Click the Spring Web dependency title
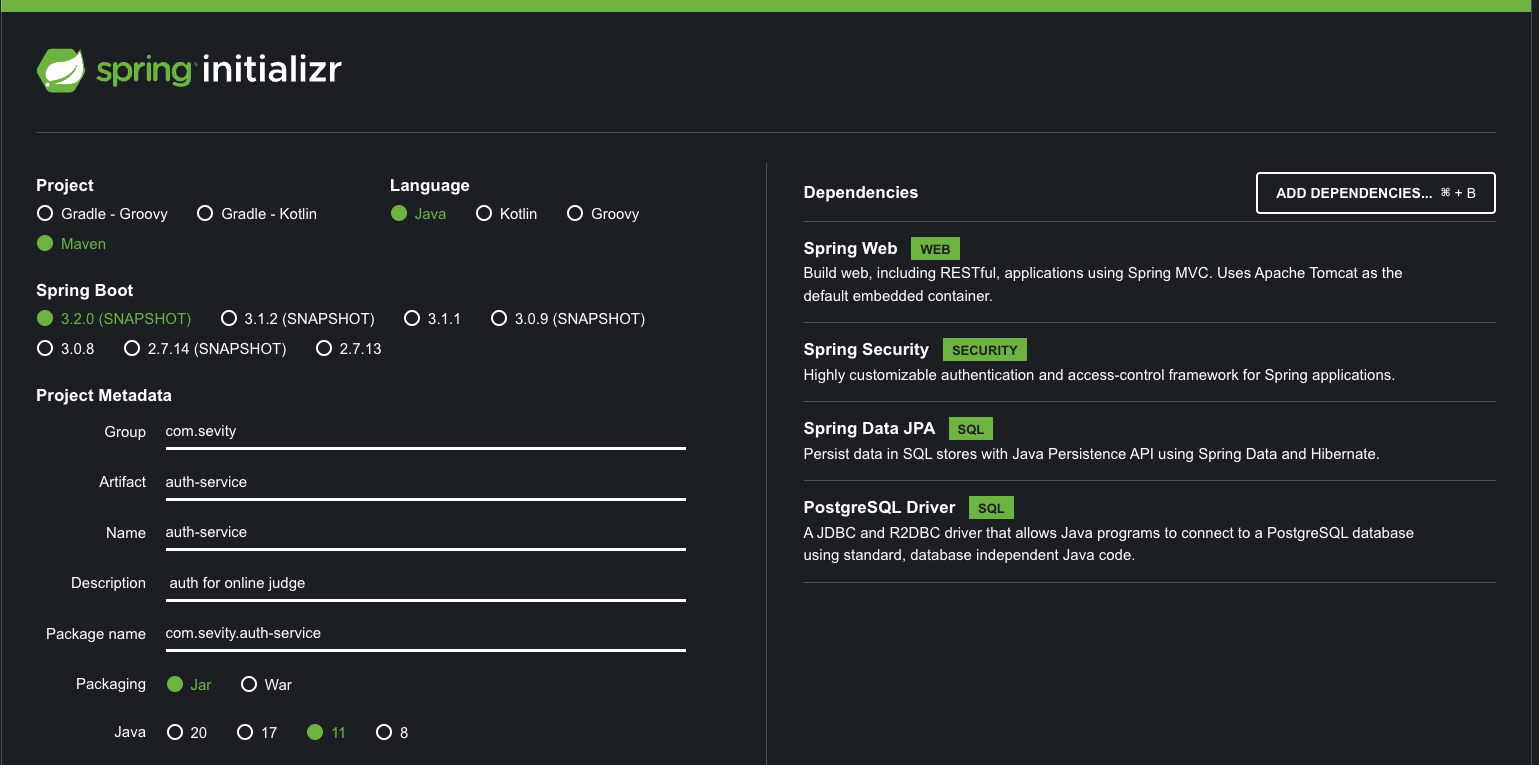 point(850,249)
